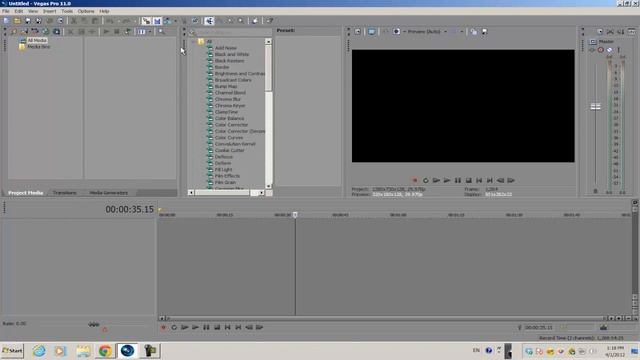Switch to Media Generators tab

click(x=109, y=193)
